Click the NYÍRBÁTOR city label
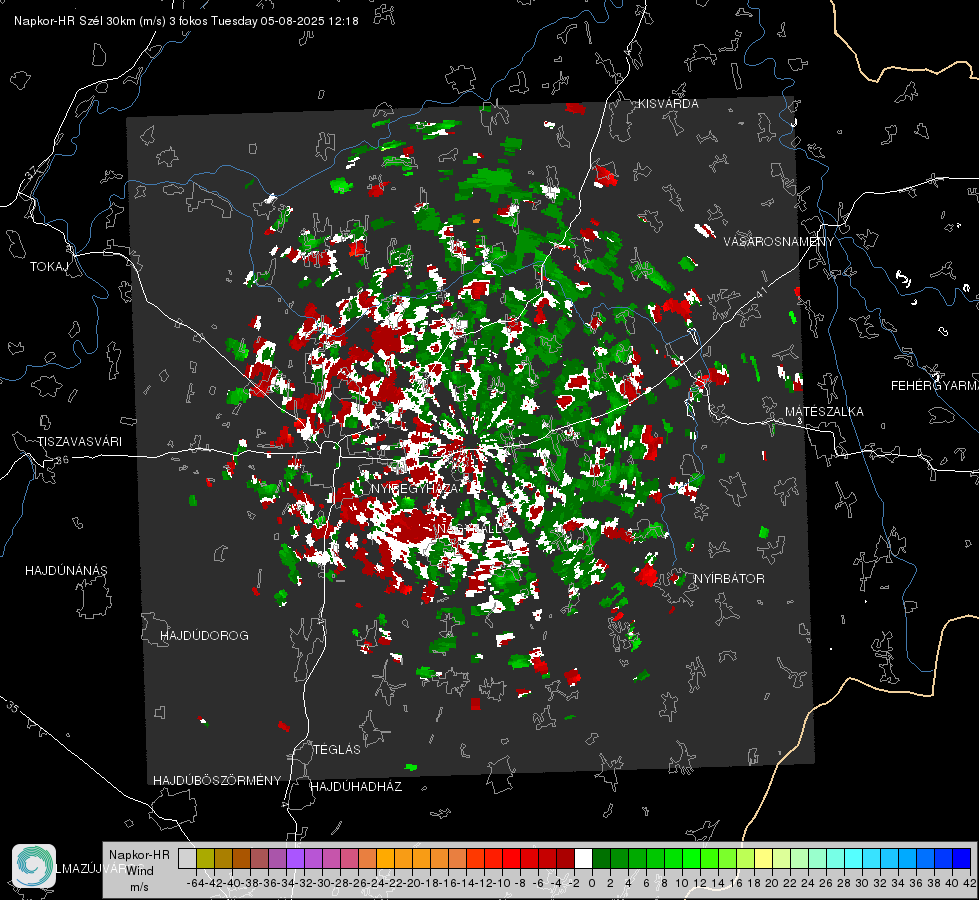This screenshot has height=900, width=979. (x=729, y=579)
